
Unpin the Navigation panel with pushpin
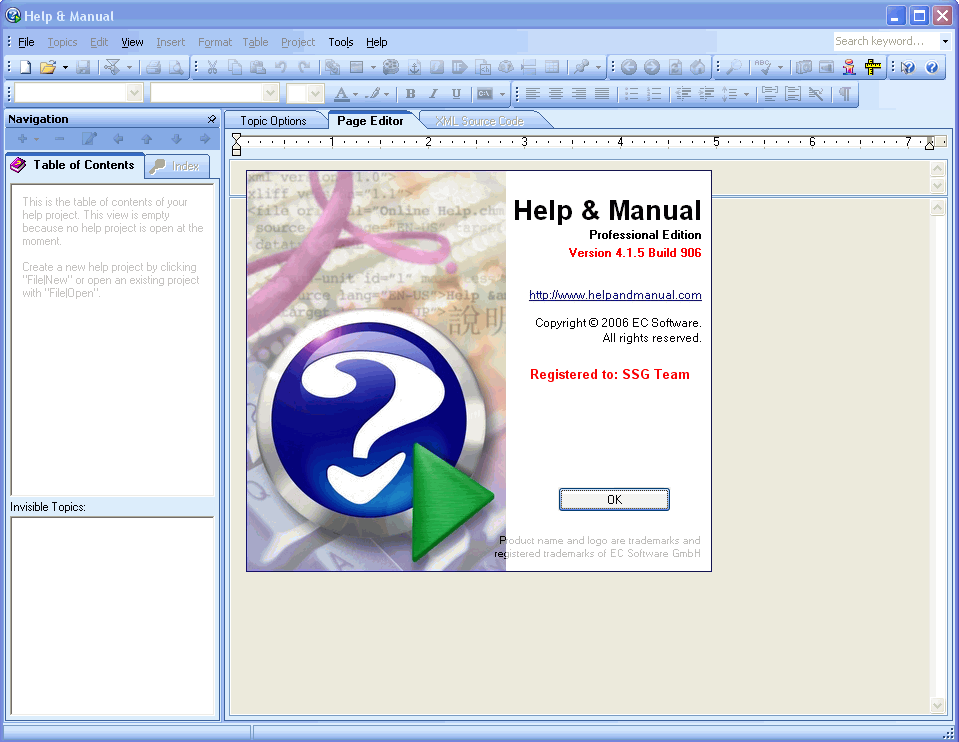[212, 119]
